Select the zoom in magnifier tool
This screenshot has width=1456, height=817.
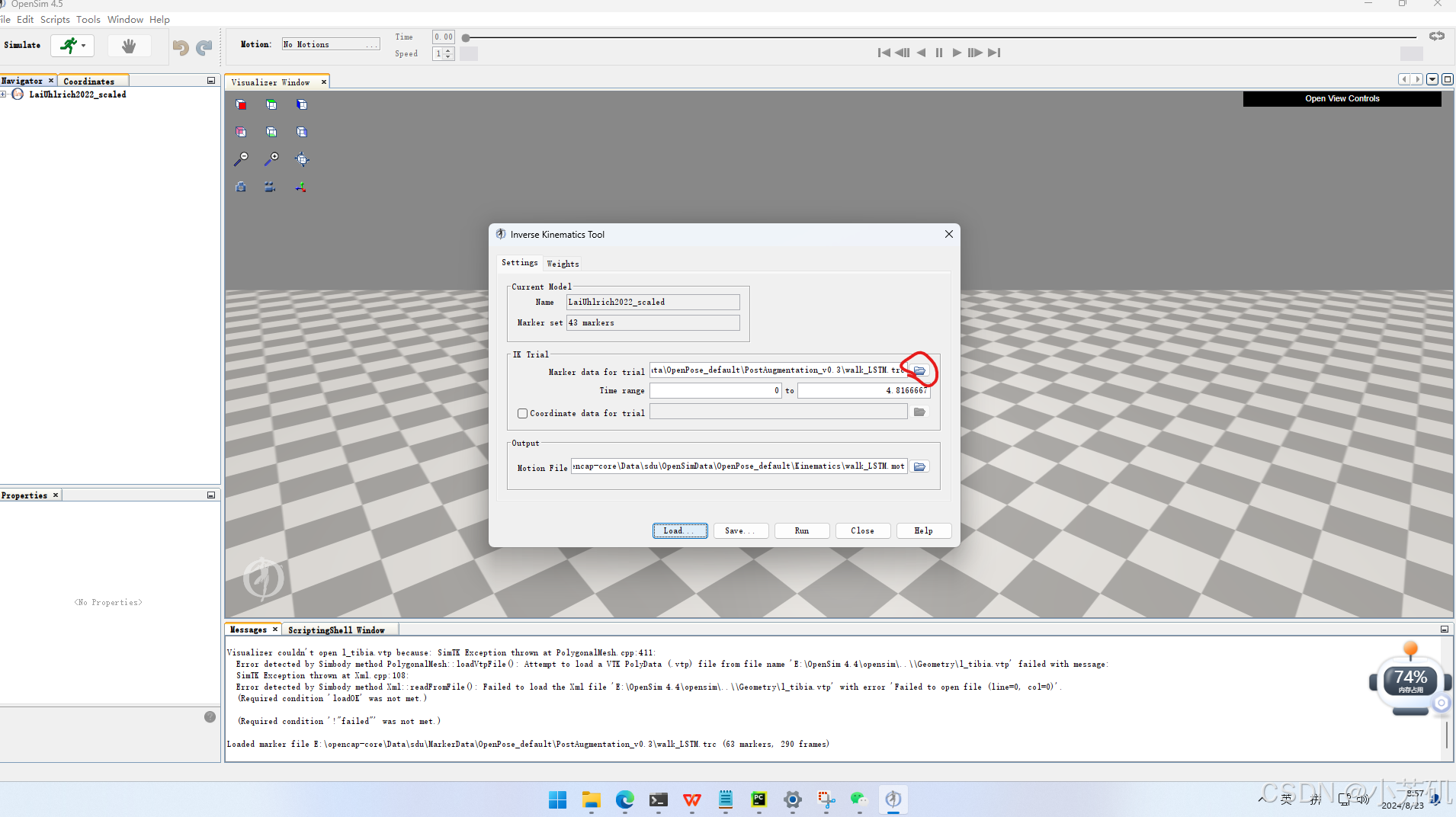(x=272, y=159)
